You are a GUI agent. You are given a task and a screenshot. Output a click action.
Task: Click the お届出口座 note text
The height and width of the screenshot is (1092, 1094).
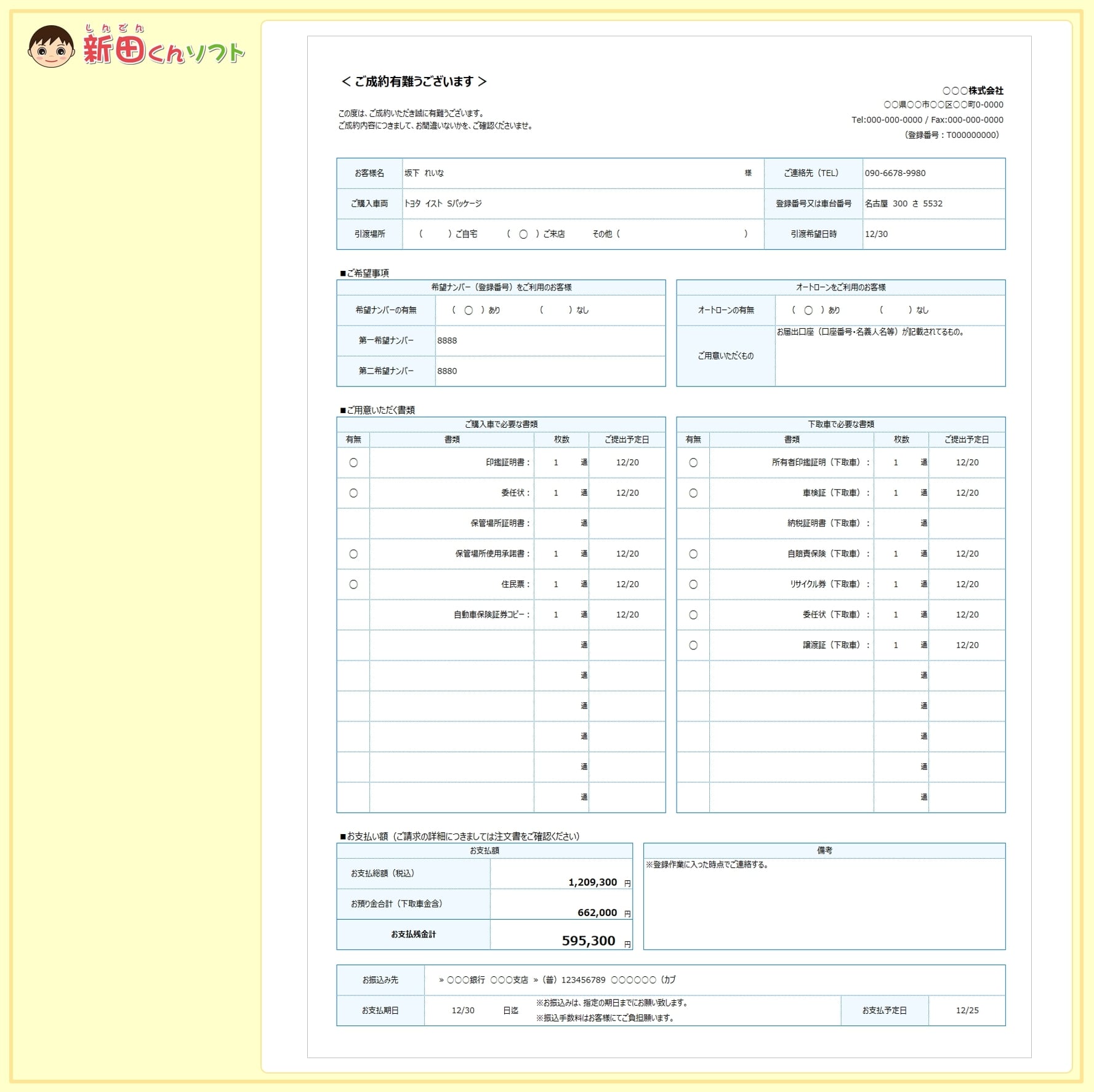pos(871,332)
